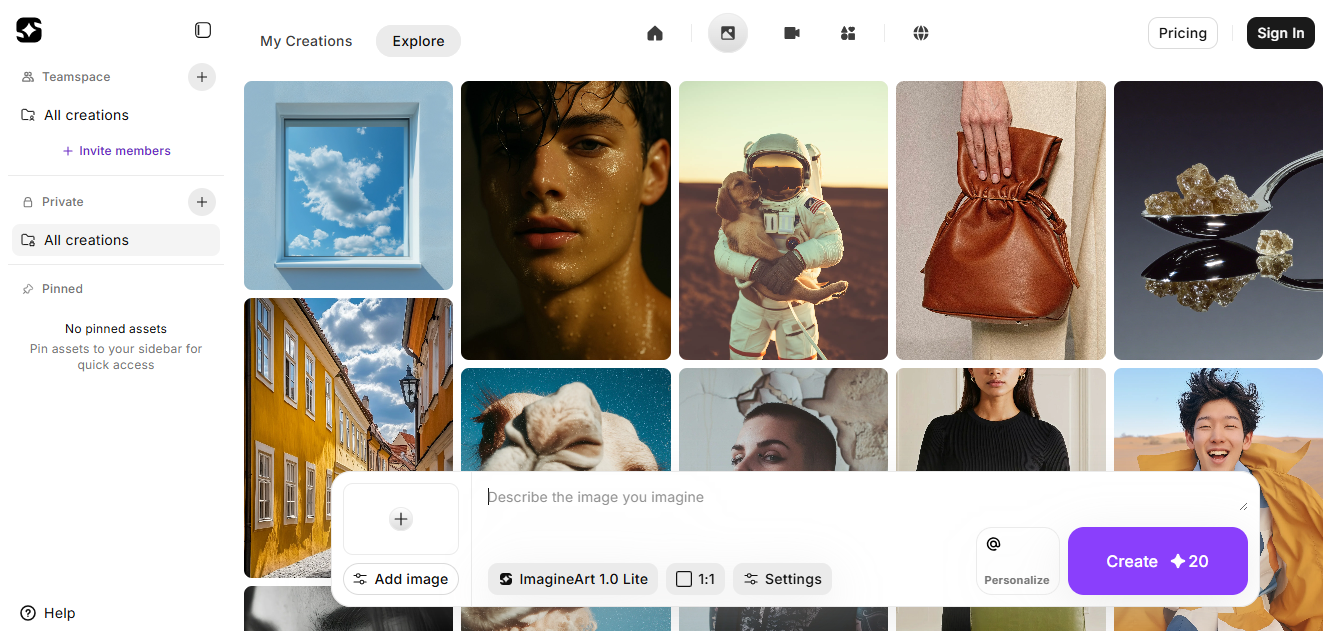Click the Personalize @ button

[x=1017, y=561]
